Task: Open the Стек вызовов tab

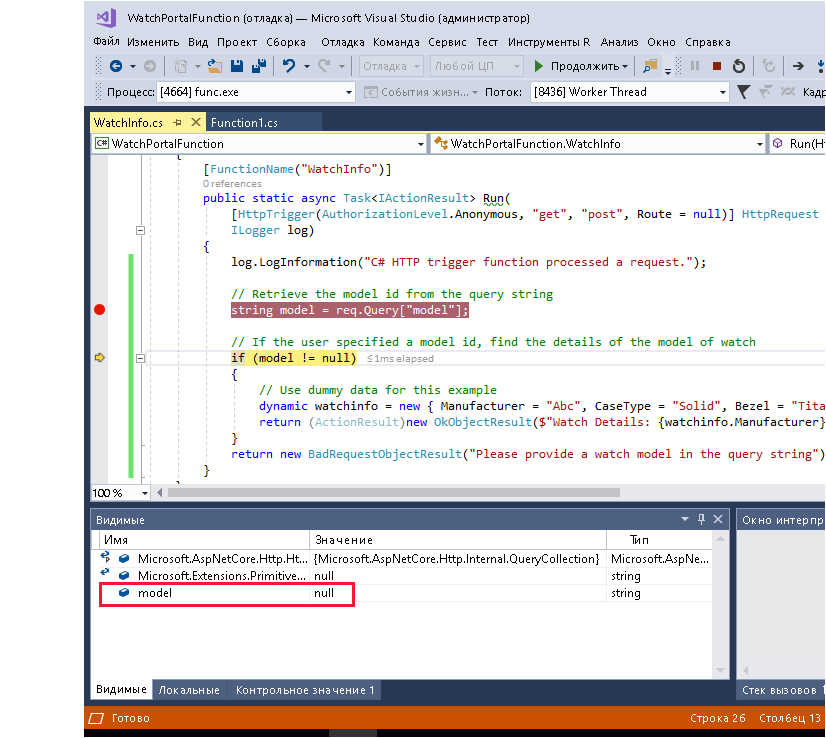Action: pos(779,690)
